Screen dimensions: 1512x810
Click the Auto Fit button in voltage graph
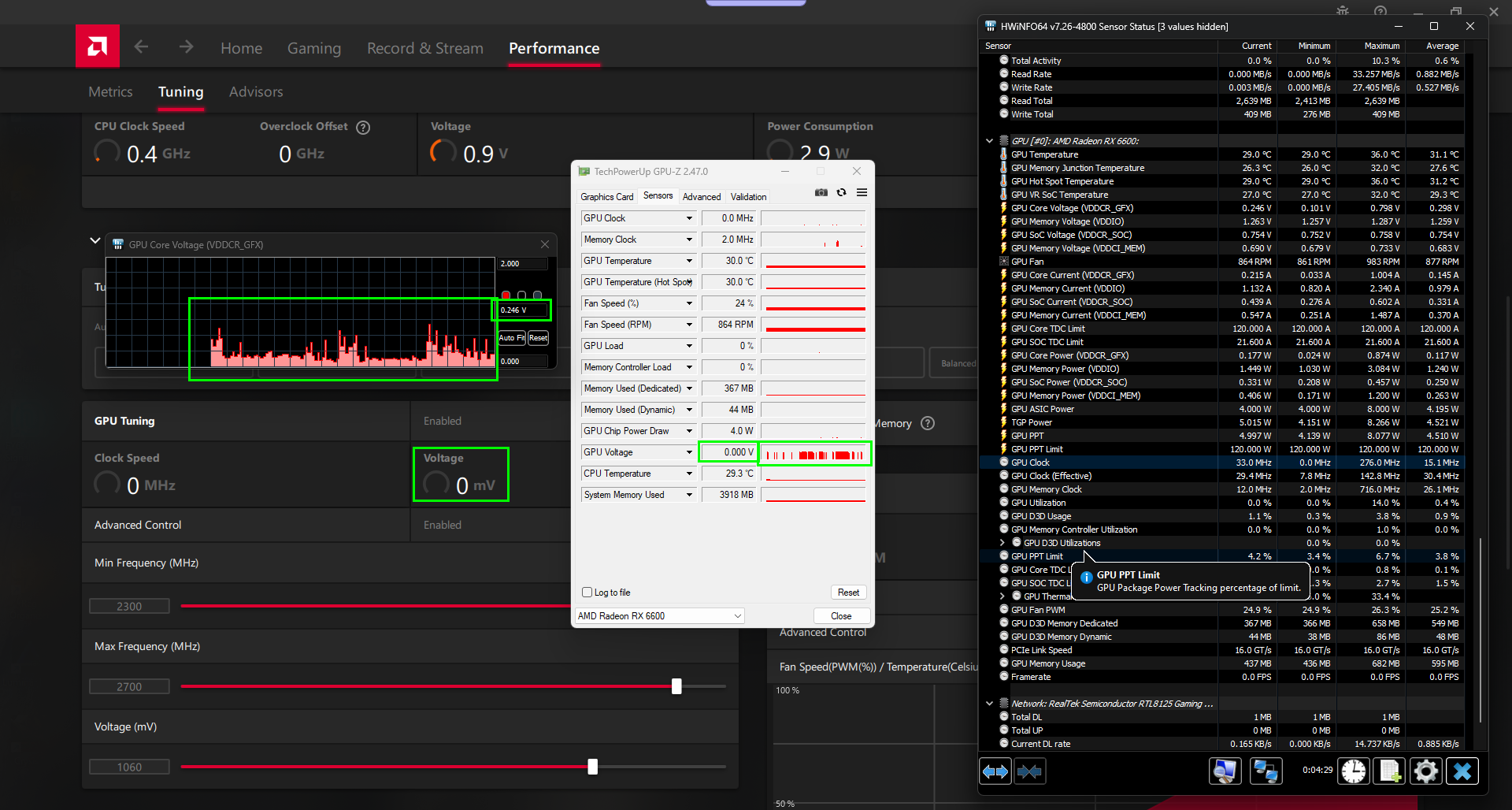512,338
